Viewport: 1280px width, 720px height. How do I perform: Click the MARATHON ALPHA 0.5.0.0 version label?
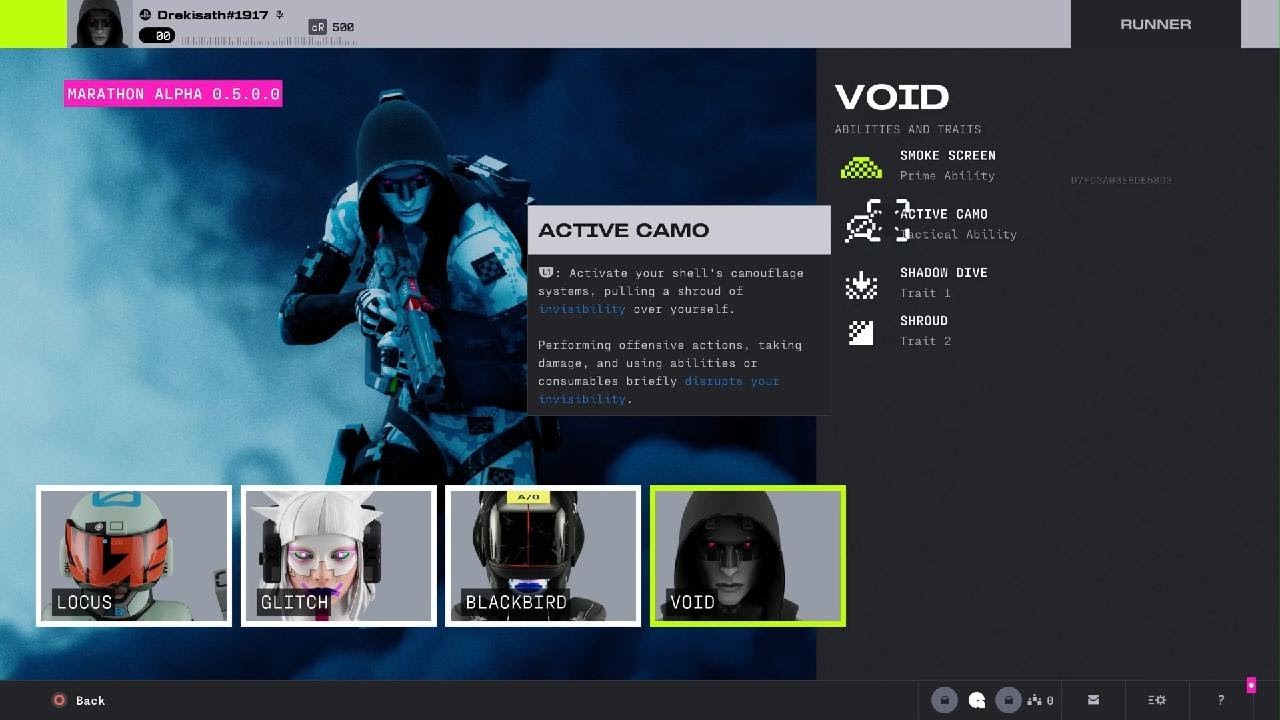tap(173, 94)
